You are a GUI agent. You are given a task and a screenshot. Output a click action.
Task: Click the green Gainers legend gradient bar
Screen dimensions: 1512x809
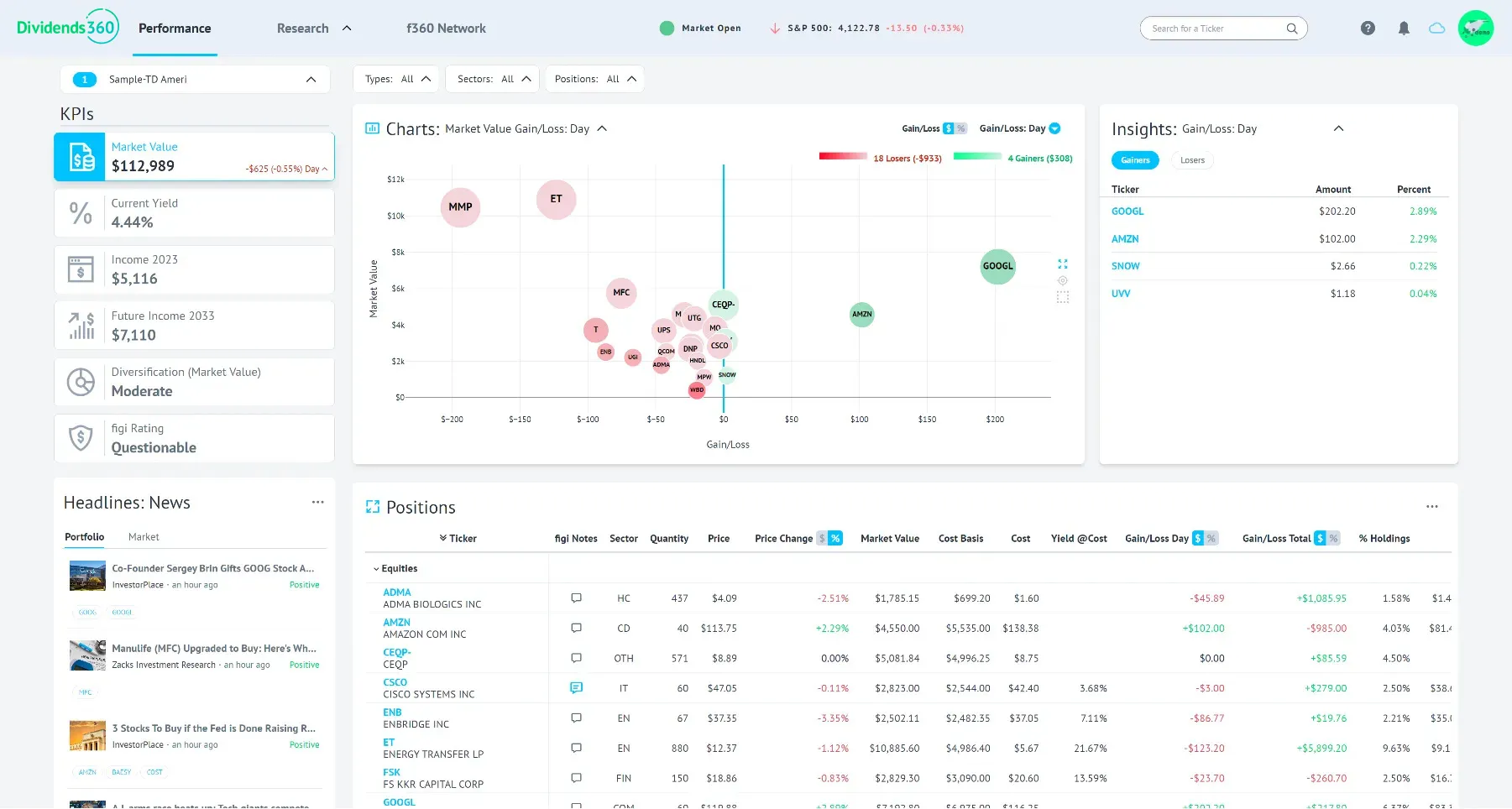pyautogui.click(x=977, y=155)
